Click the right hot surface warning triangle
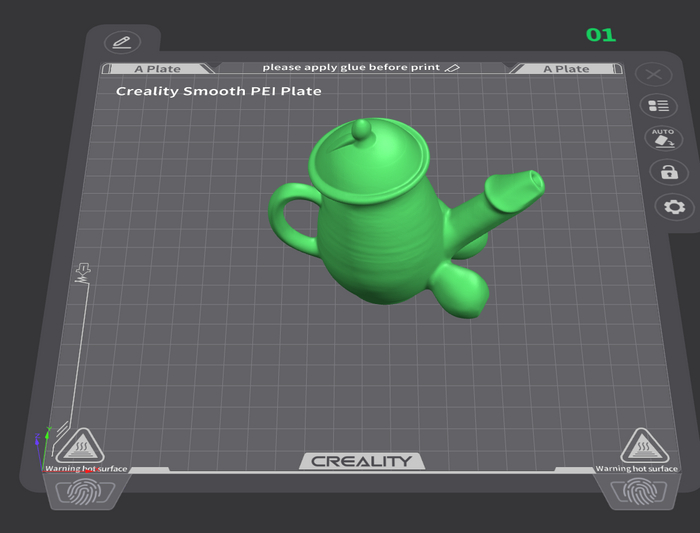This screenshot has width=700, height=533. point(638,445)
